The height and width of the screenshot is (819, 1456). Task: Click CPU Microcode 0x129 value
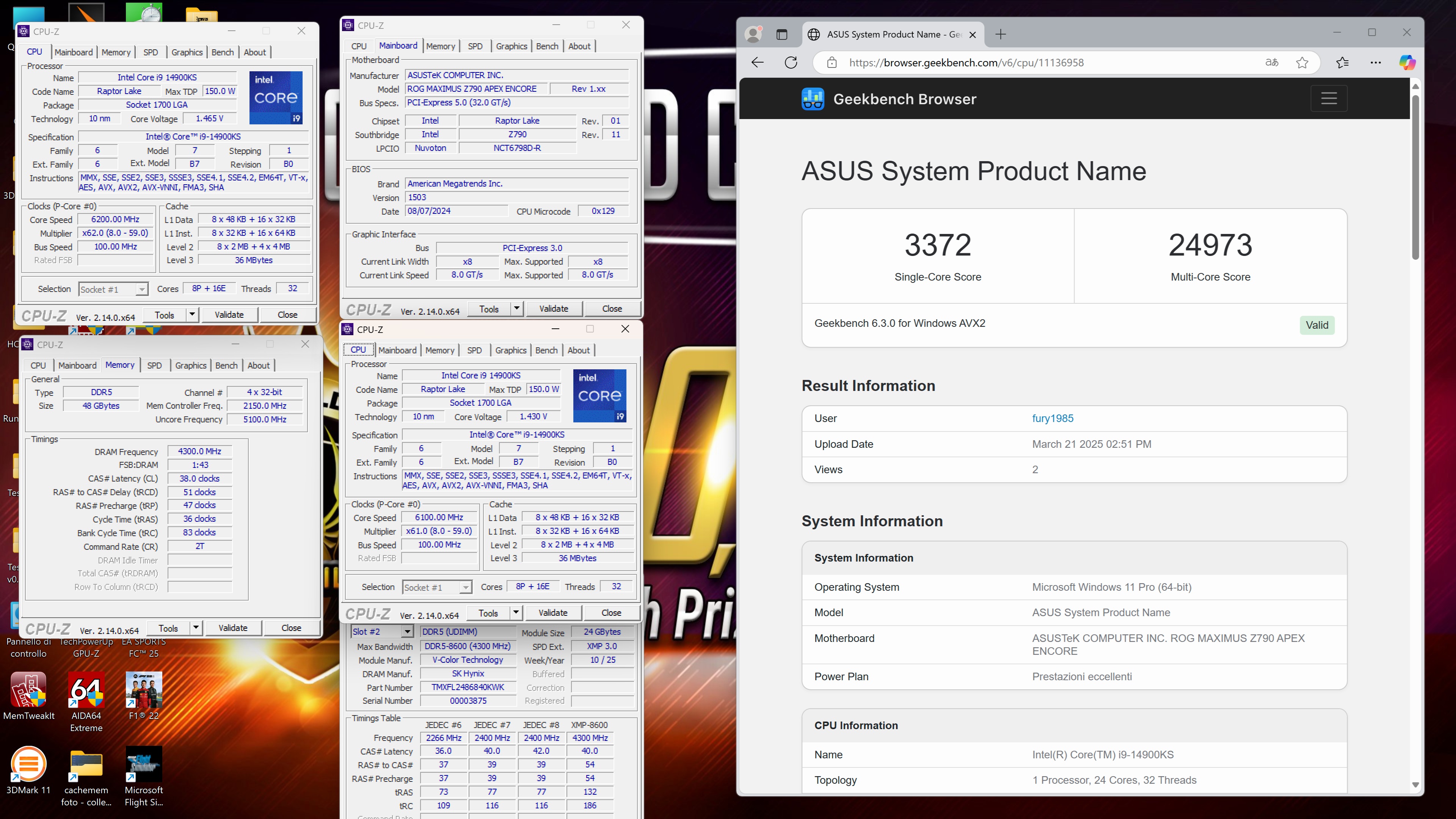(602, 211)
